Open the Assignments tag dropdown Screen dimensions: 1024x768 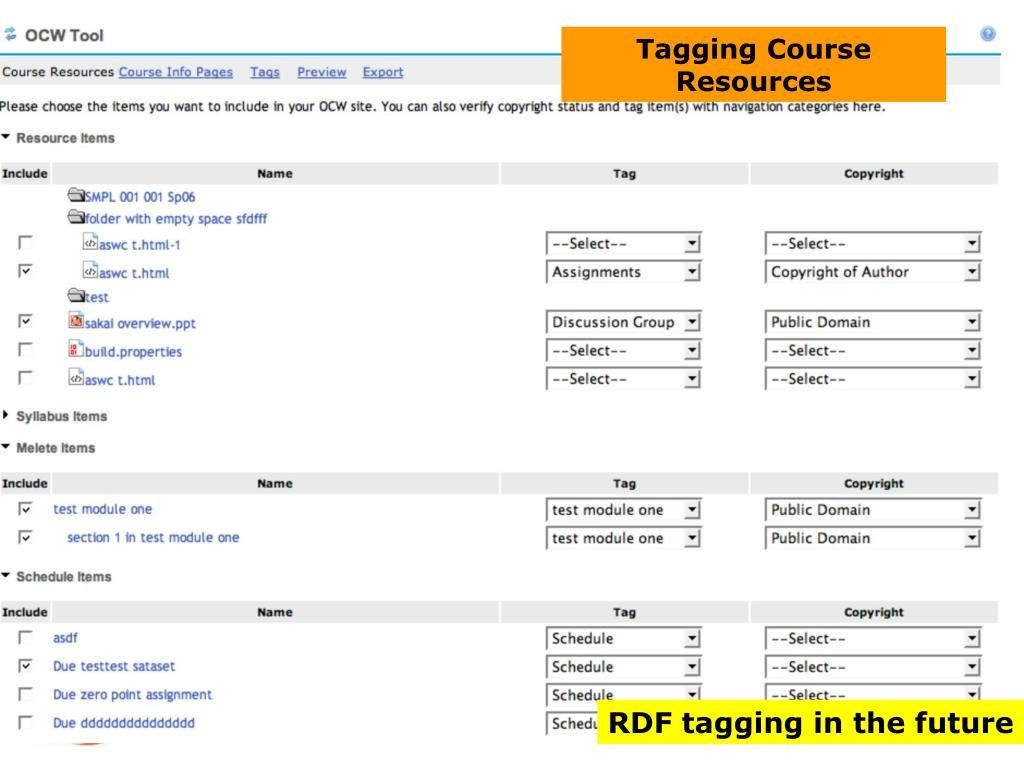[623, 272]
